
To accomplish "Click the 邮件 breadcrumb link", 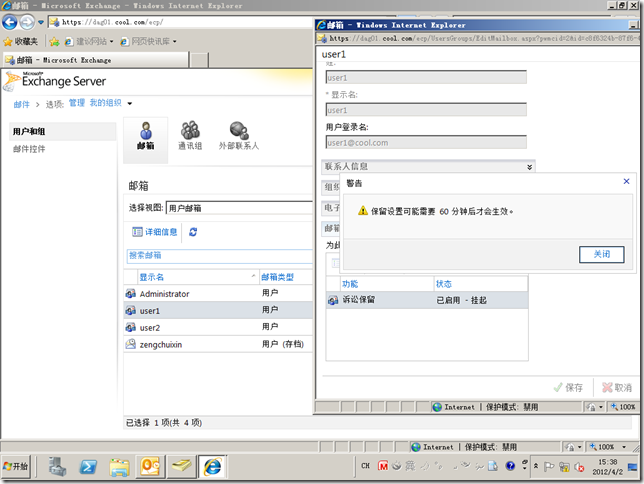I will coord(21,104).
